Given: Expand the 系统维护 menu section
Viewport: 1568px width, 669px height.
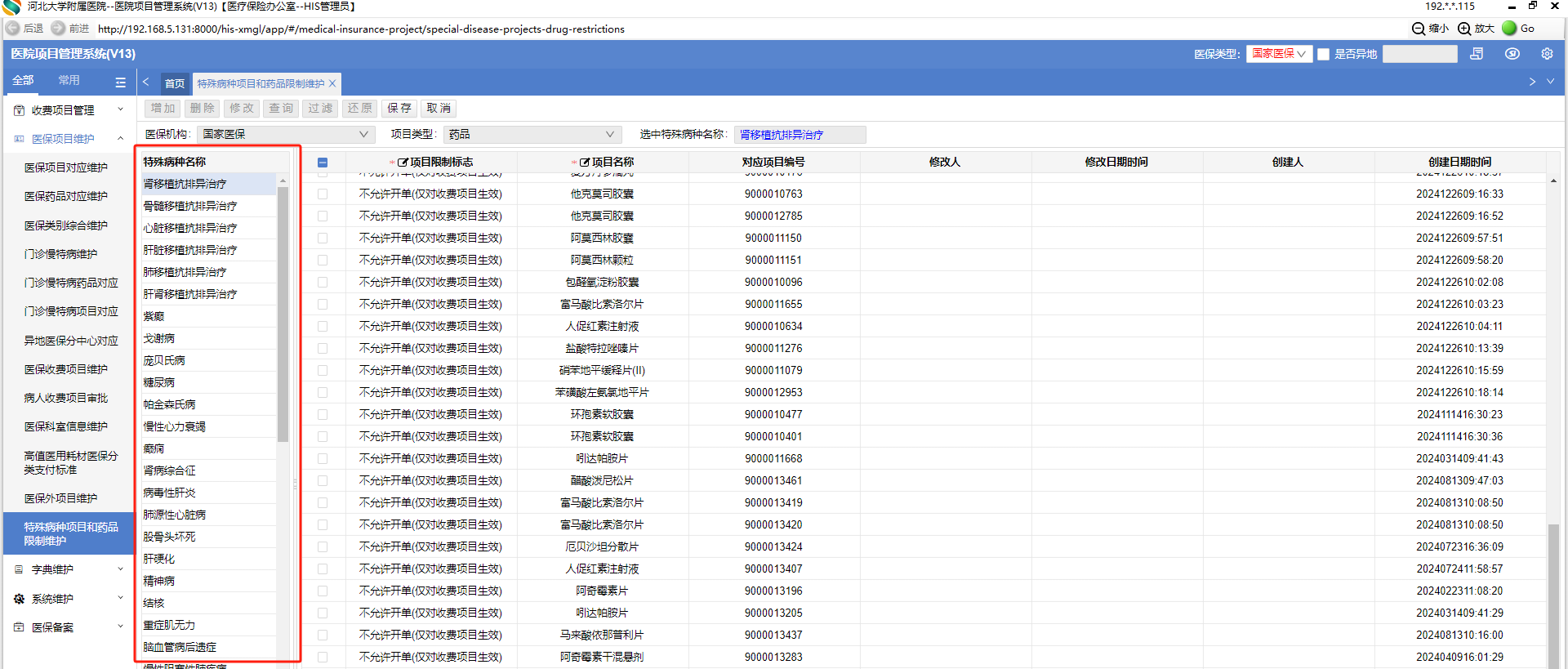Looking at the screenshot, I should (121, 598).
